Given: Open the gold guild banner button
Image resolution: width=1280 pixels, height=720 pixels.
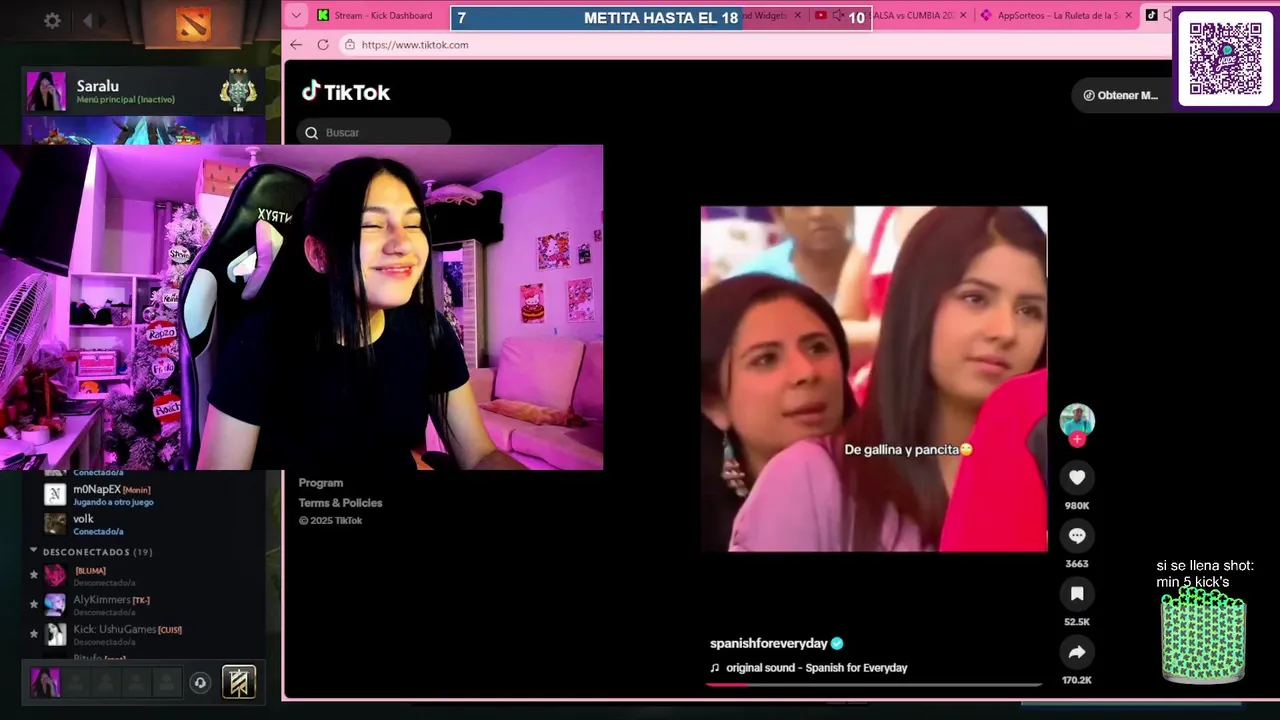Looking at the screenshot, I should click(239, 682).
